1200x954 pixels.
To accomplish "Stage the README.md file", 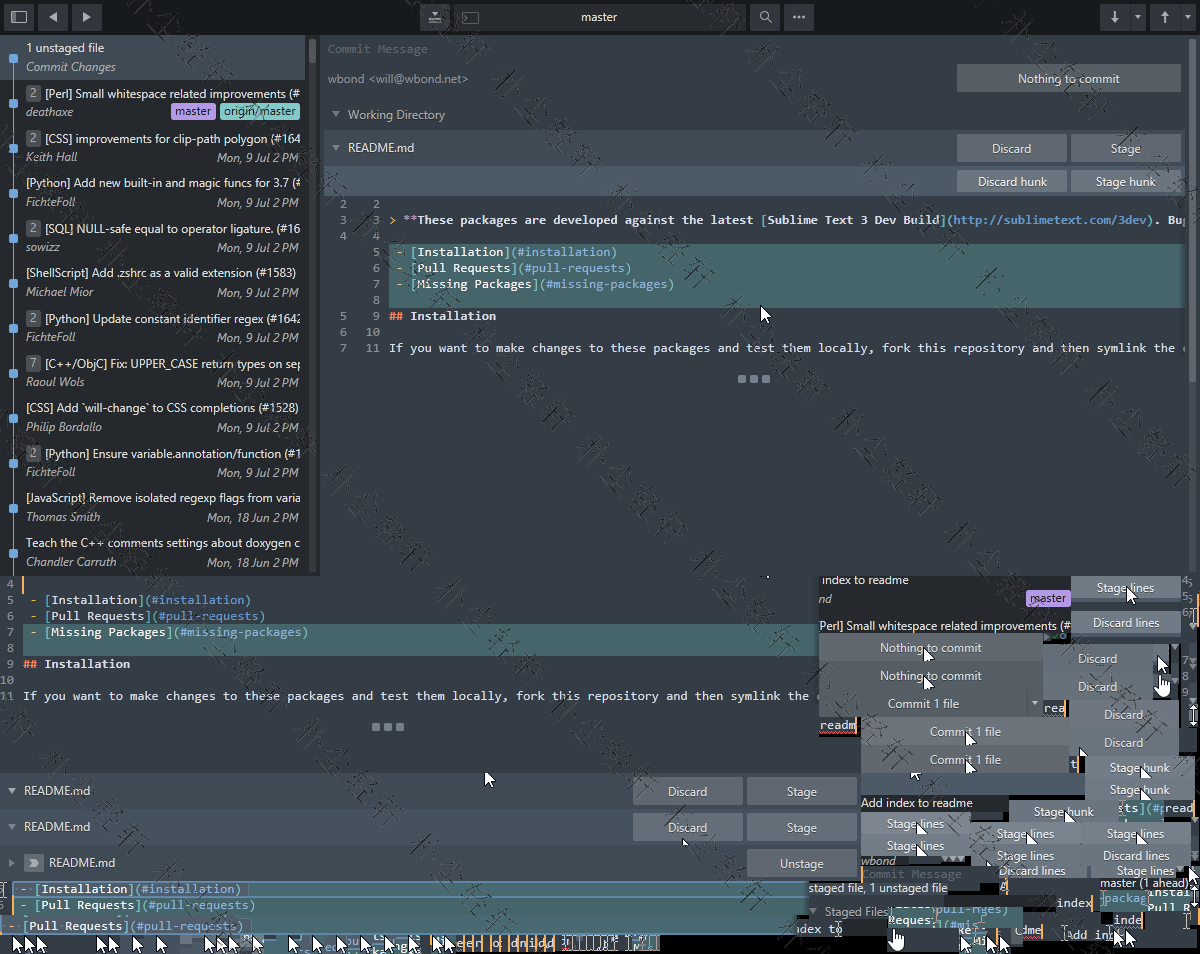I will tap(1126, 147).
